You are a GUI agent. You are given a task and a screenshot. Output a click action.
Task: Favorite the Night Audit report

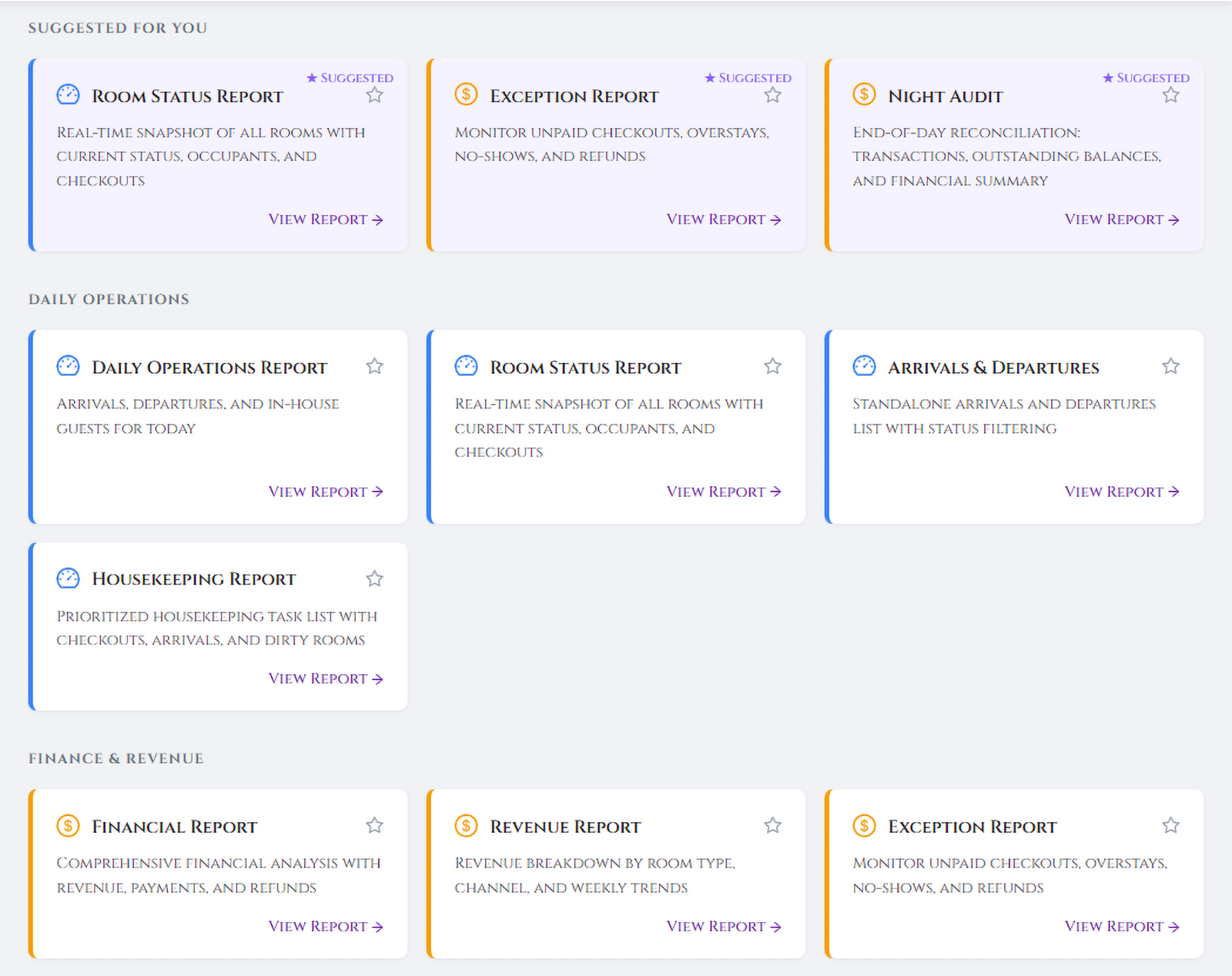point(1170,95)
